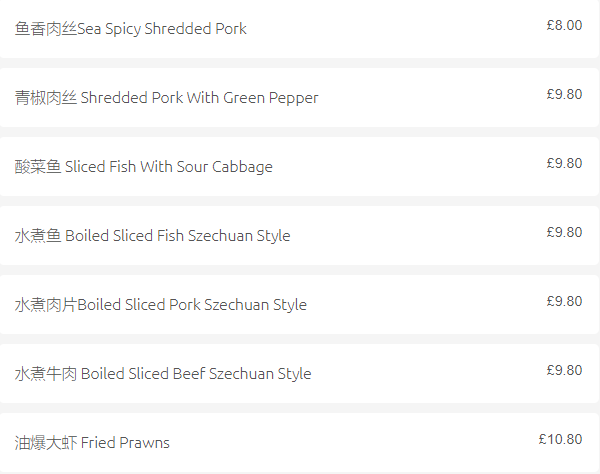600x474 pixels.
Task: Click the £10.80 Fried Prawns price
Action: click(x=560, y=439)
